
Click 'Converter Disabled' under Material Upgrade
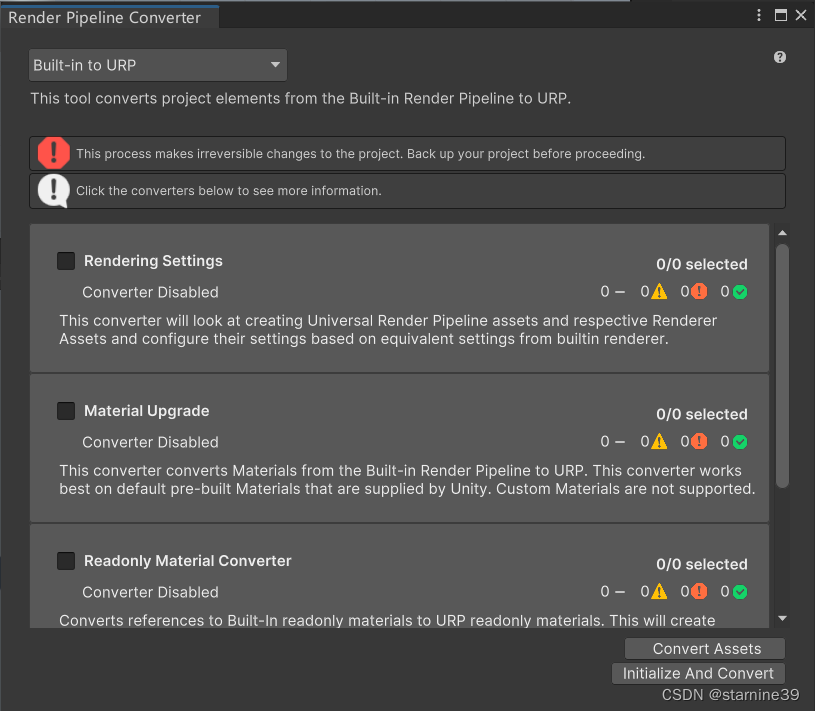click(150, 442)
